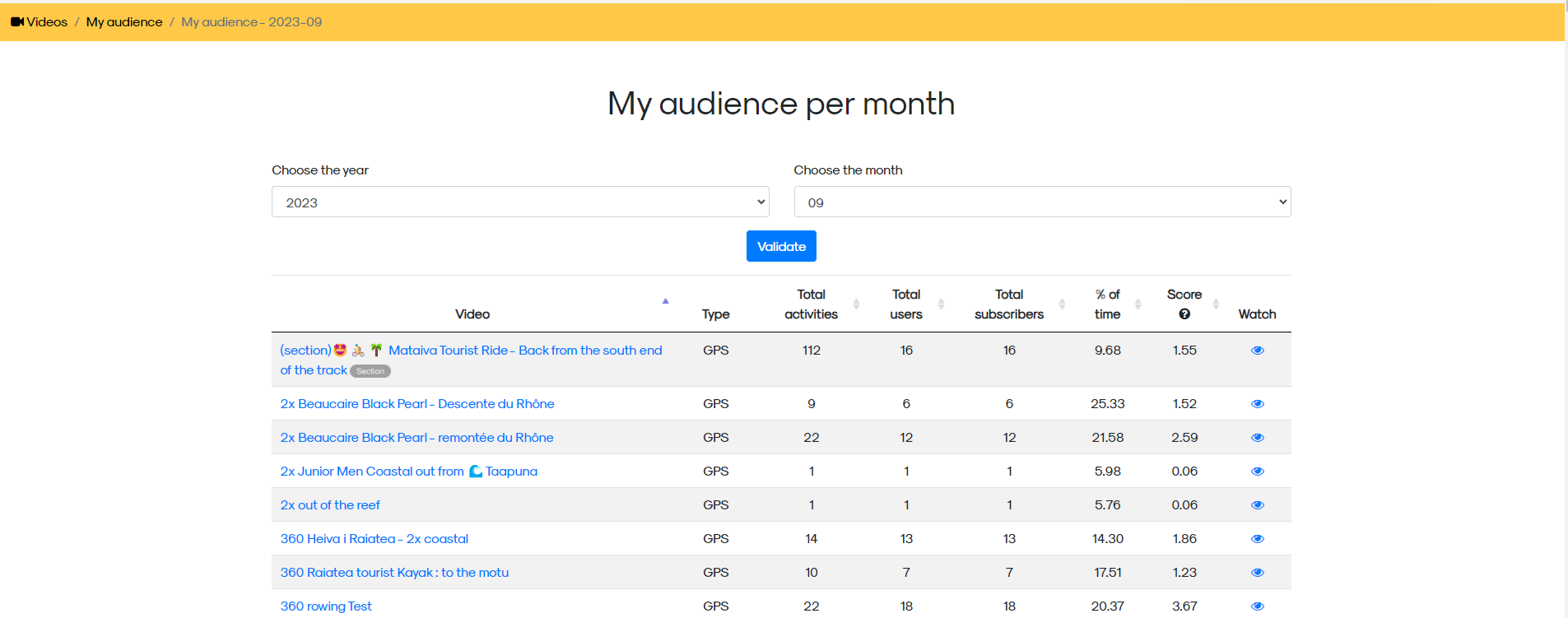Viewport: 1568px width, 618px height.
Task: Click the Section badge on Mataiva row
Action: [x=370, y=371]
